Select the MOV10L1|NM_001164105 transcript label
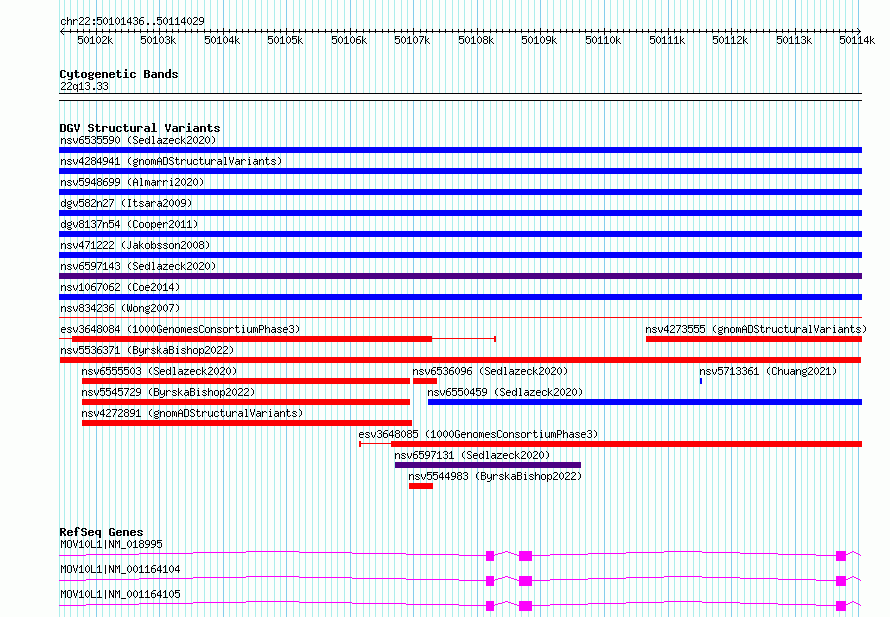 point(120,594)
